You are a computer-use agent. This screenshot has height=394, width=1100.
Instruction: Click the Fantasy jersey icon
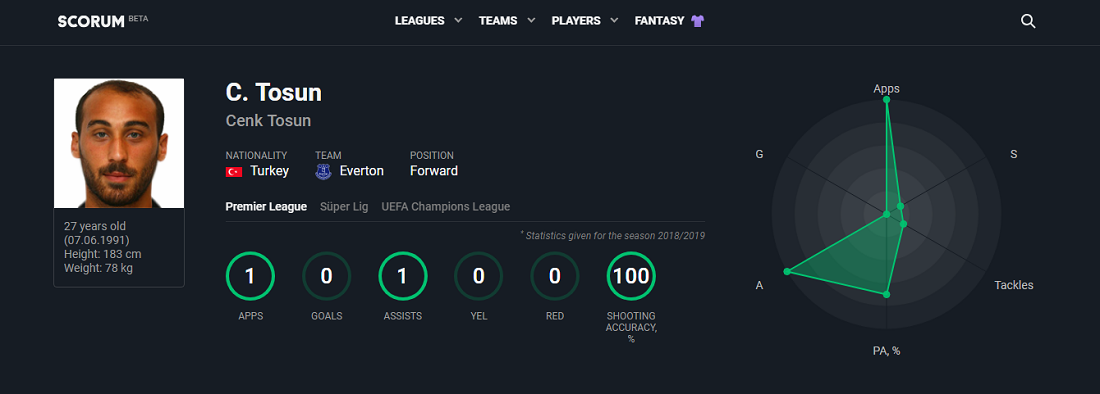(x=697, y=21)
